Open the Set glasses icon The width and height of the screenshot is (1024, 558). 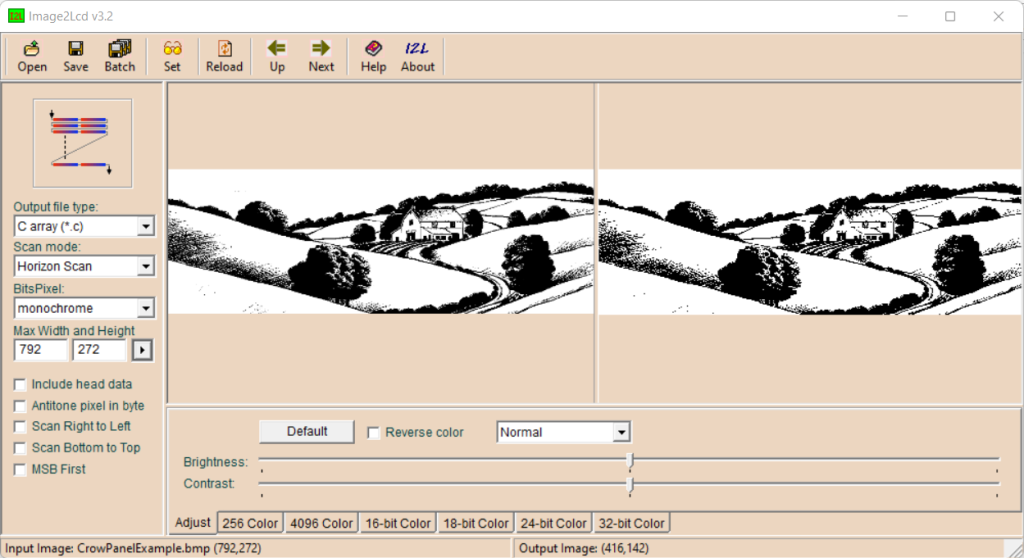[172, 56]
